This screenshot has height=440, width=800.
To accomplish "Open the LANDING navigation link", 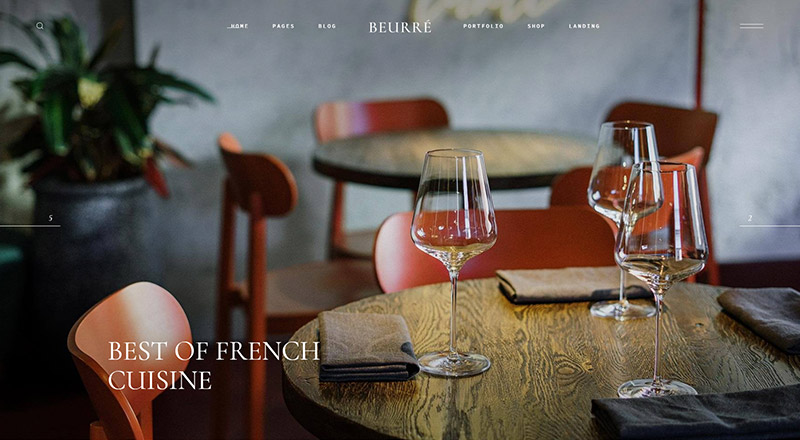I will pyautogui.click(x=584, y=26).
